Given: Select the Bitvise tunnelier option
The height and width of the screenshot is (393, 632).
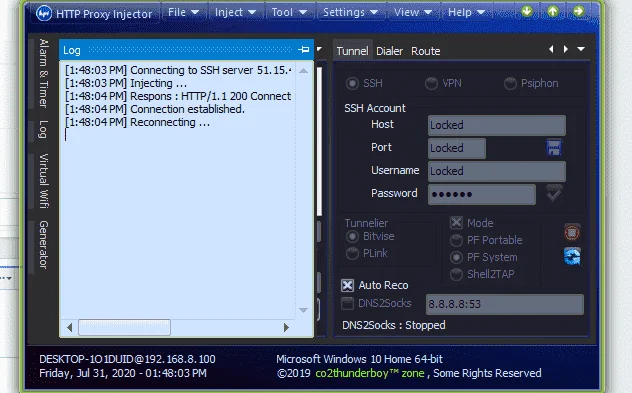Looking at the screenshot, I should pyautogui.click(x=352, y=237).
